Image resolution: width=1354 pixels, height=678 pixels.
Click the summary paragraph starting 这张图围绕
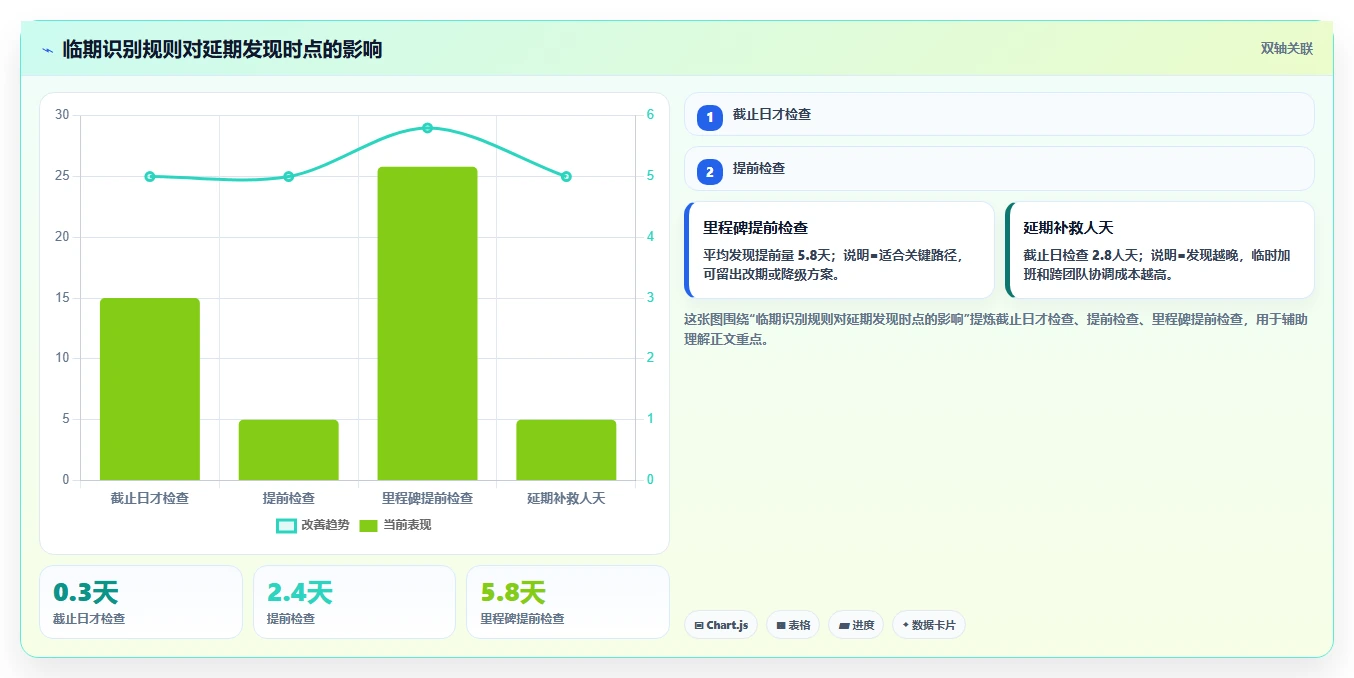[995, 329]
